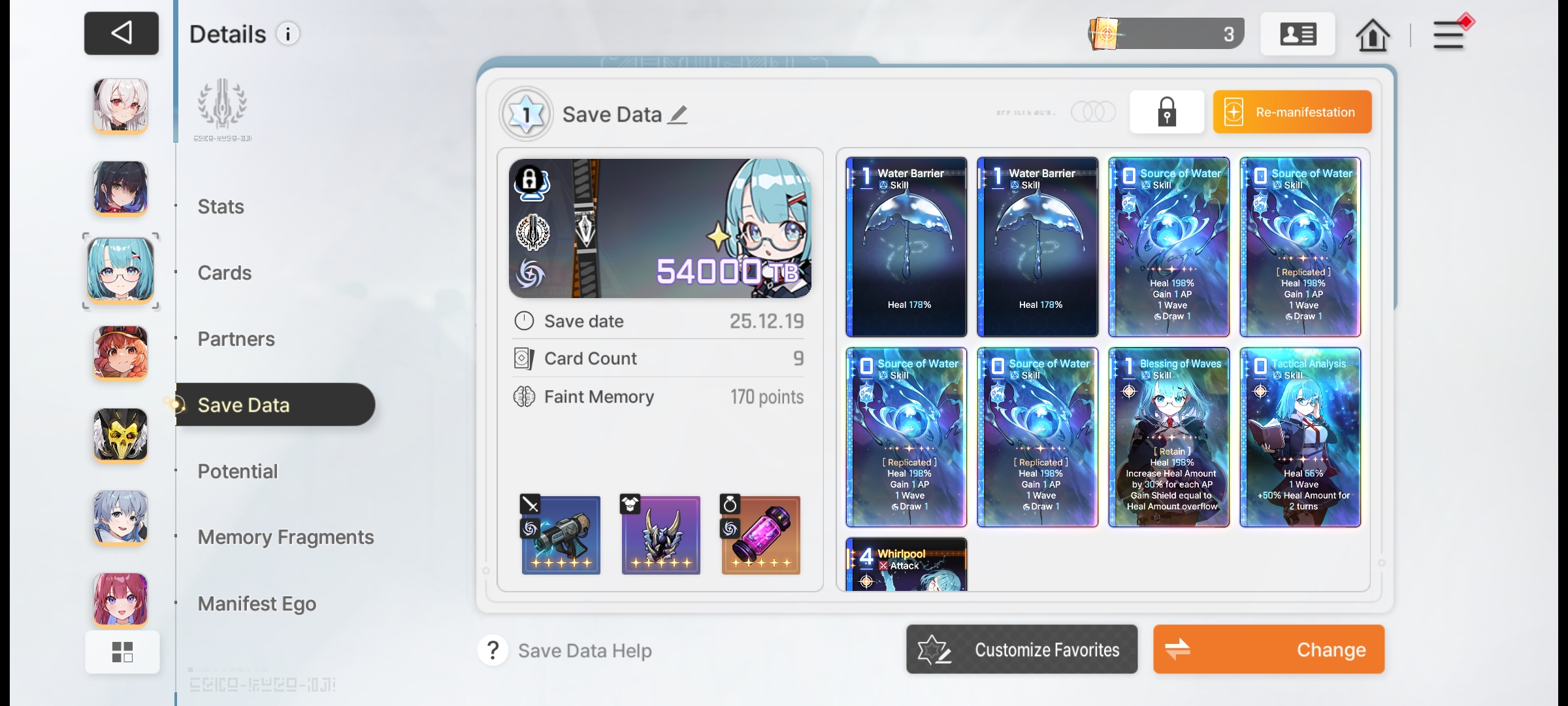The image size is (1568, 706).
Task: Open the character grid view icon
Action: click(x=122, y=652)
